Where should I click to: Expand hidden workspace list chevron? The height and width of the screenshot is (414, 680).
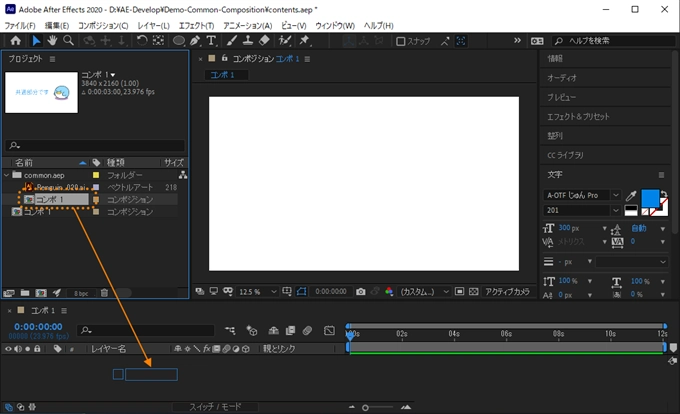pos(517,40)
